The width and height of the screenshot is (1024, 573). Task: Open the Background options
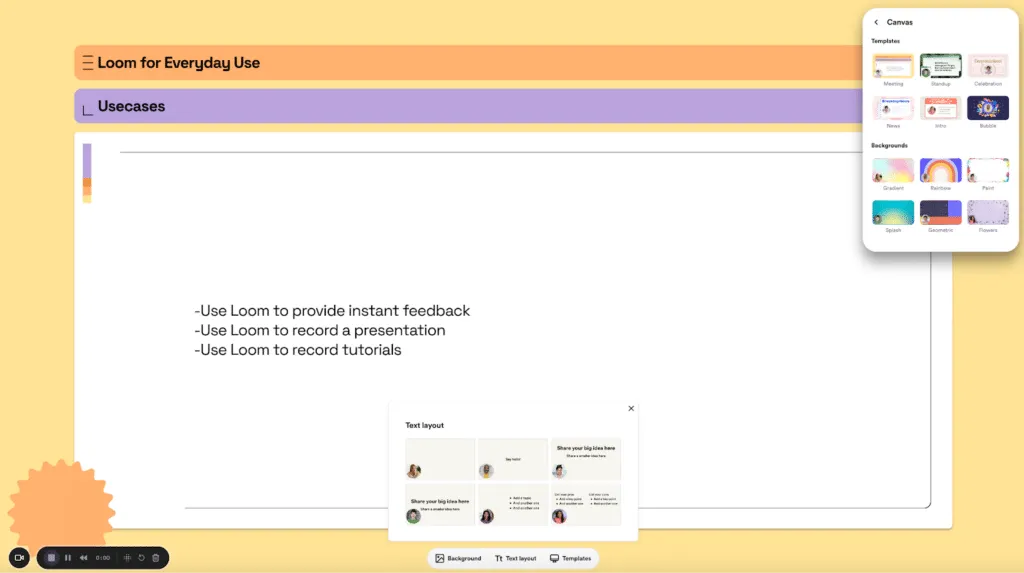[458, 558]
